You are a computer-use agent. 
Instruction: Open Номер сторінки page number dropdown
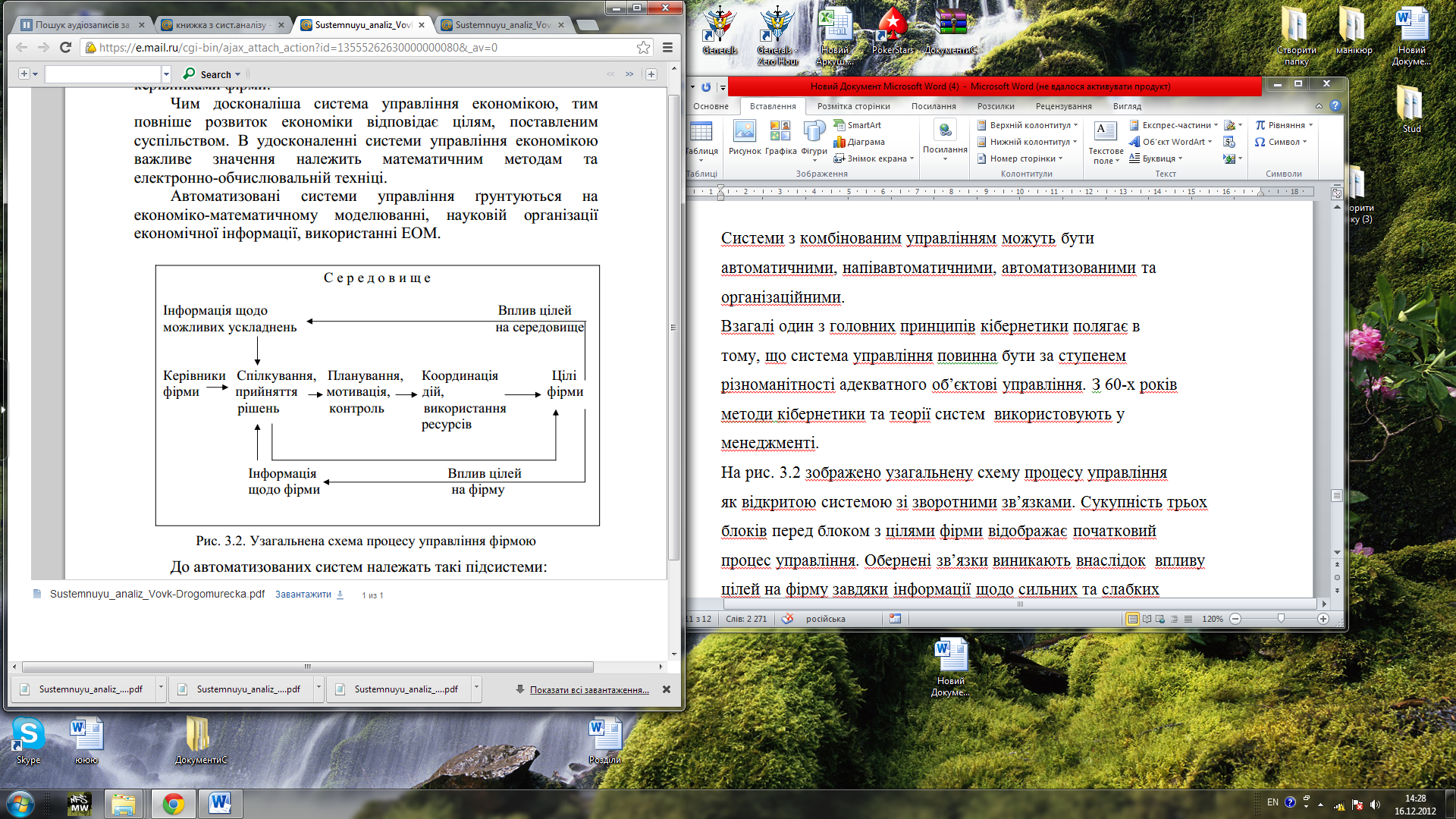pos(1020,158)
